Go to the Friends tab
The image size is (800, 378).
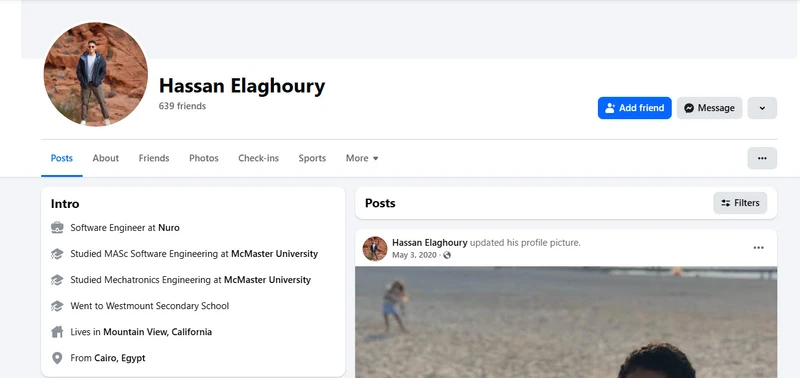(x=154, y=158)
